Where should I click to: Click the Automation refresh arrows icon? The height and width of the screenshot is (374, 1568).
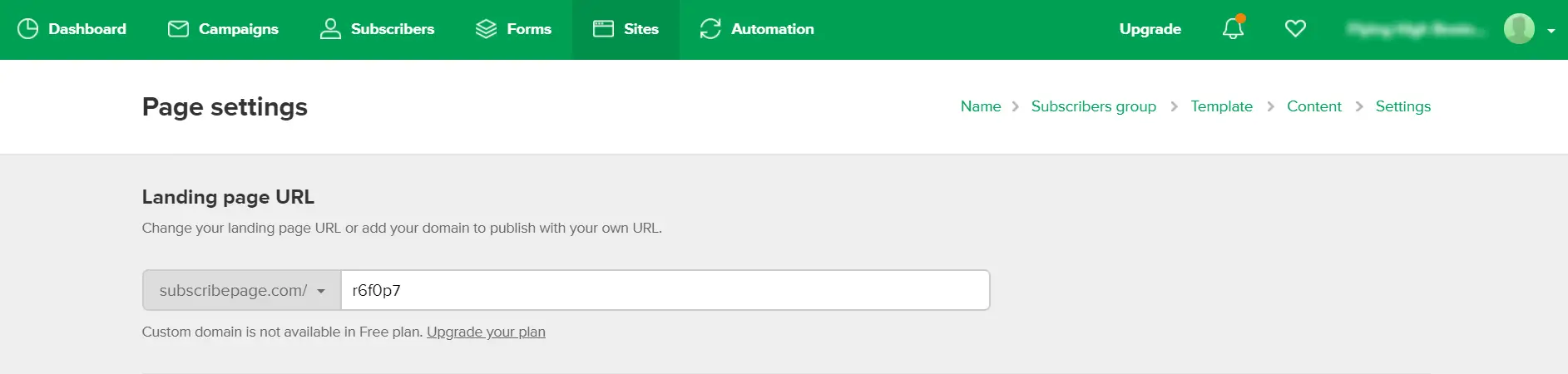[x=710, y=29]
